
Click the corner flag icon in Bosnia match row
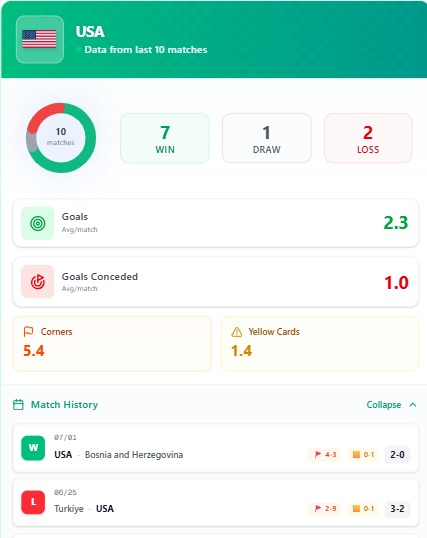point(318,455)
